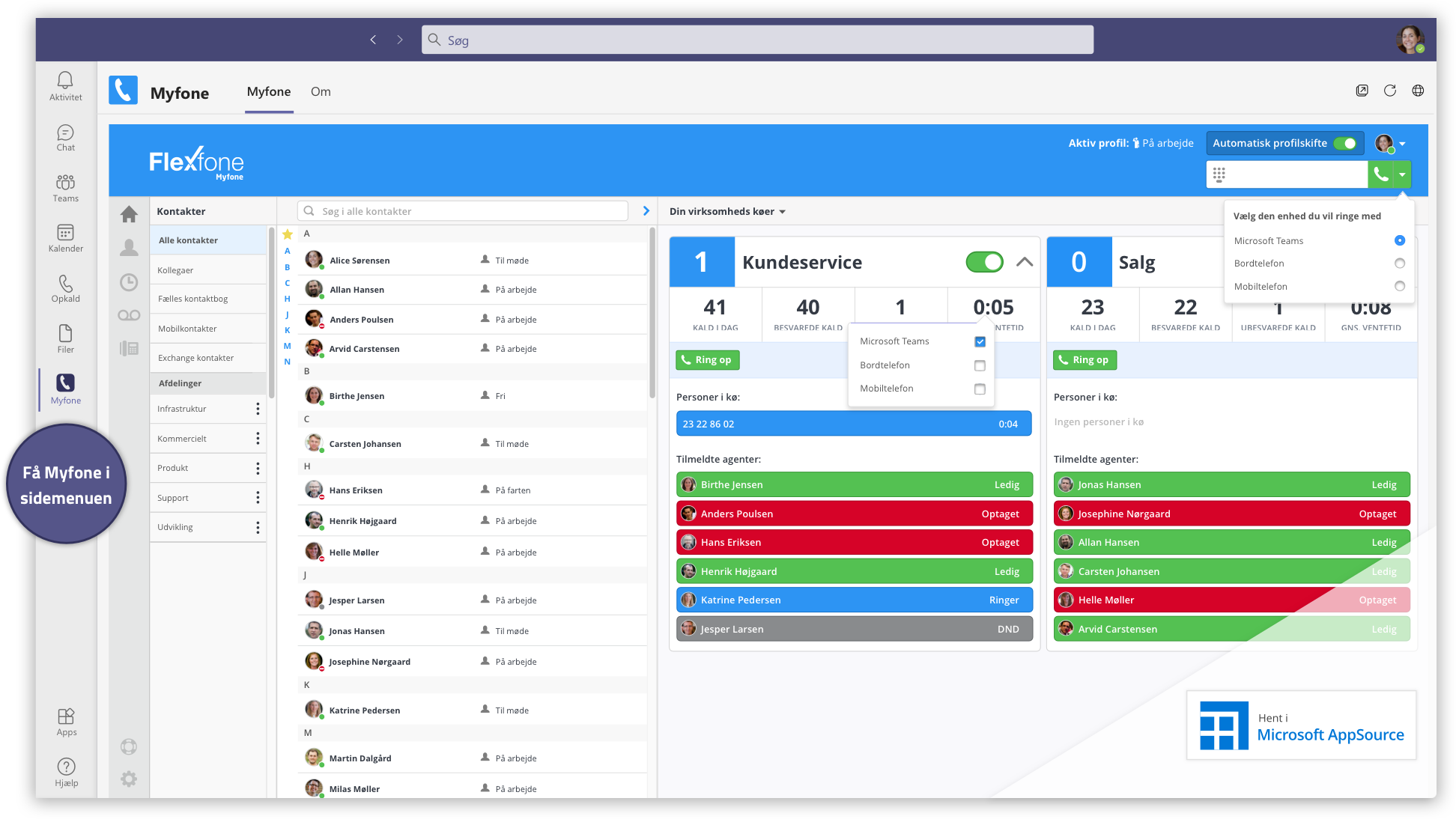Click Ring op in Salg
This screenshot has width=1456, height=819.
1085,360
